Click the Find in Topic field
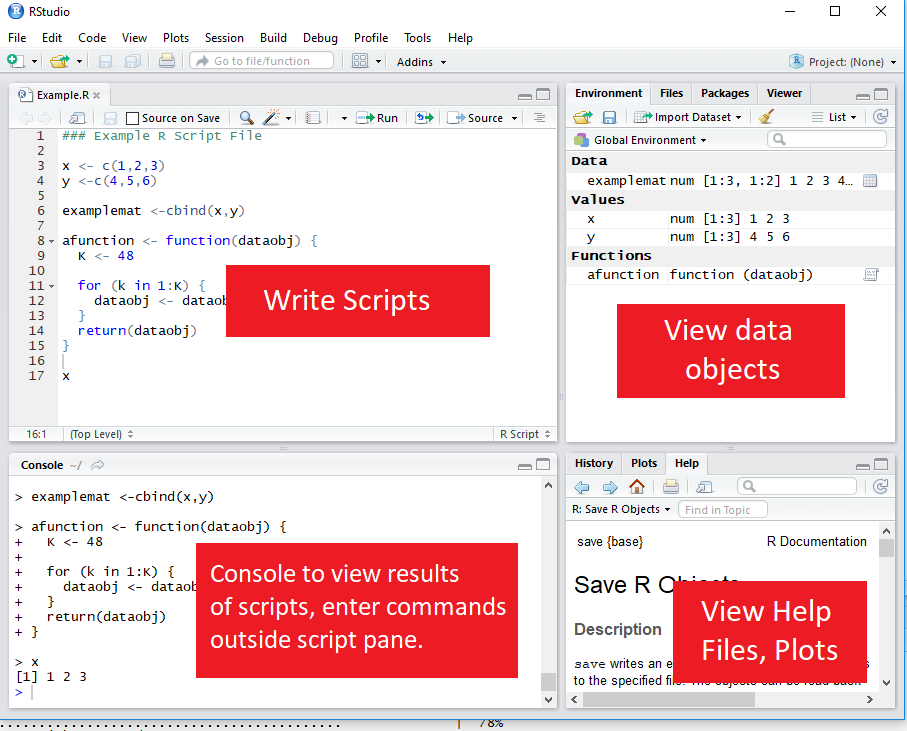The image size is (907, 731). 722,510
